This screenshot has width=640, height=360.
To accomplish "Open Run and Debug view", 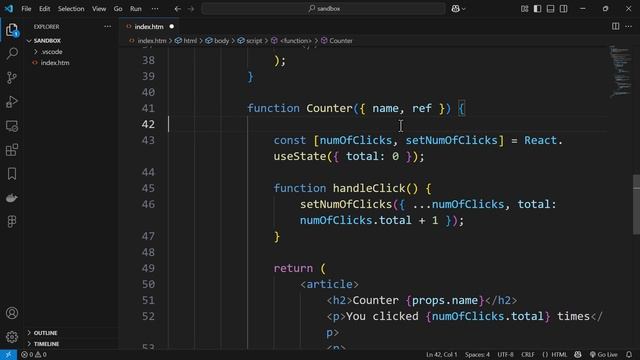I will pyautogui.click(x=12, y=102).
